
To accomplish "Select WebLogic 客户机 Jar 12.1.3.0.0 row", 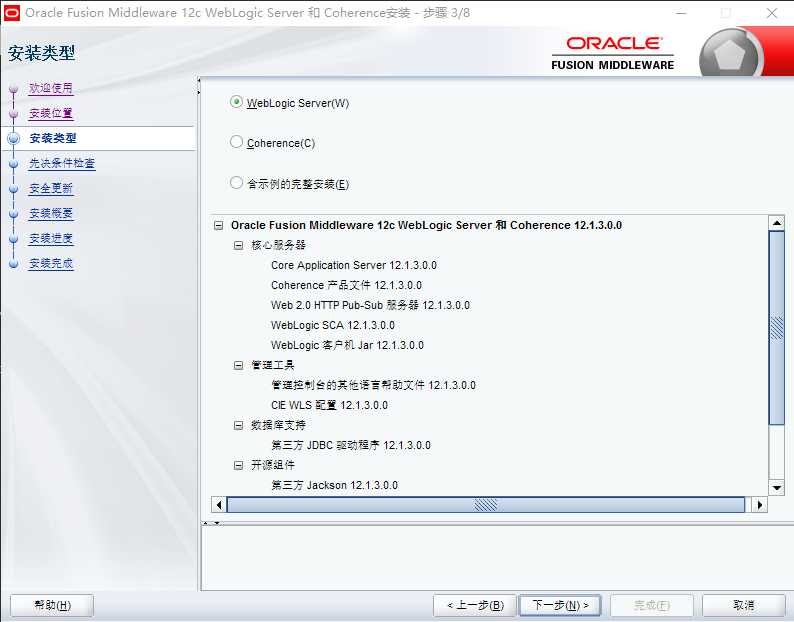I will [347, 345].
